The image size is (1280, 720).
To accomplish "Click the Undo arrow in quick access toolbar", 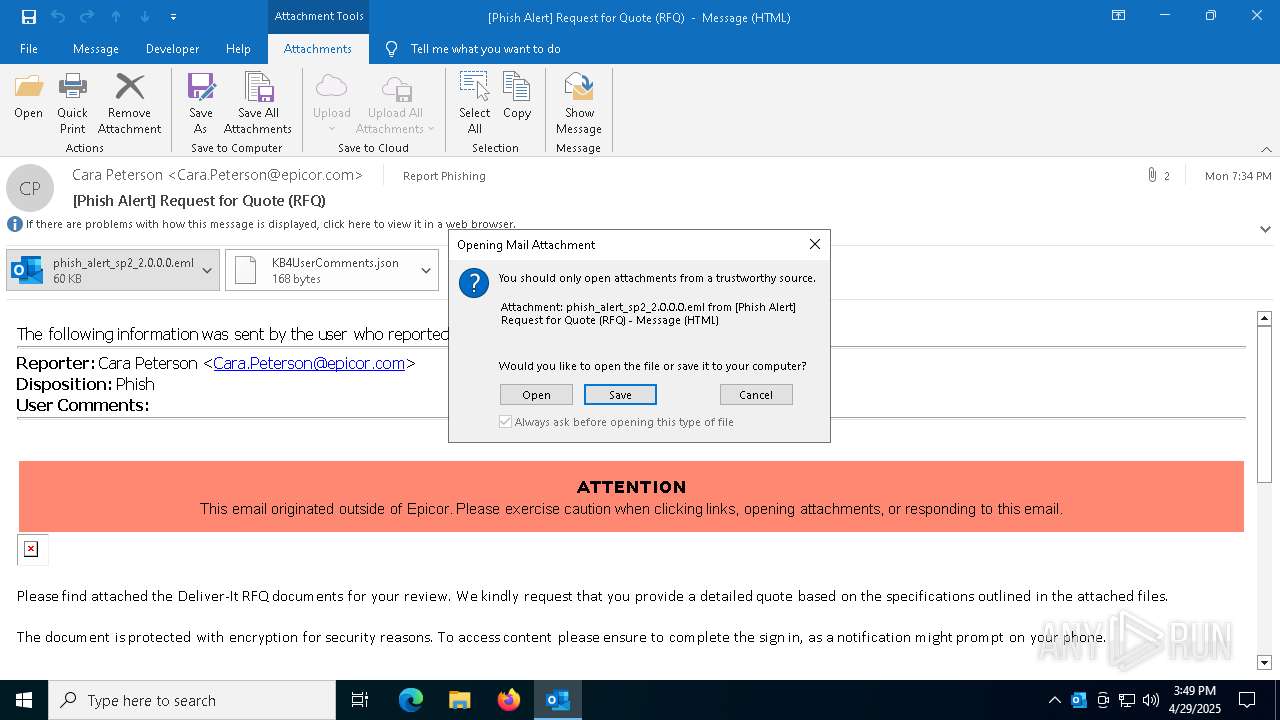I will (x=58, y=17).
